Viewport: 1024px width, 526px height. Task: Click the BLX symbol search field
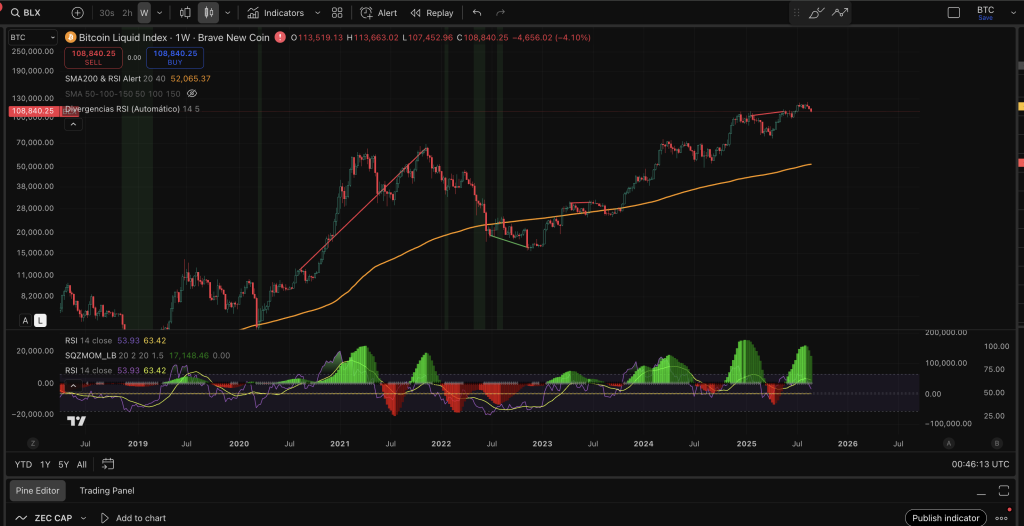(35, 13)
